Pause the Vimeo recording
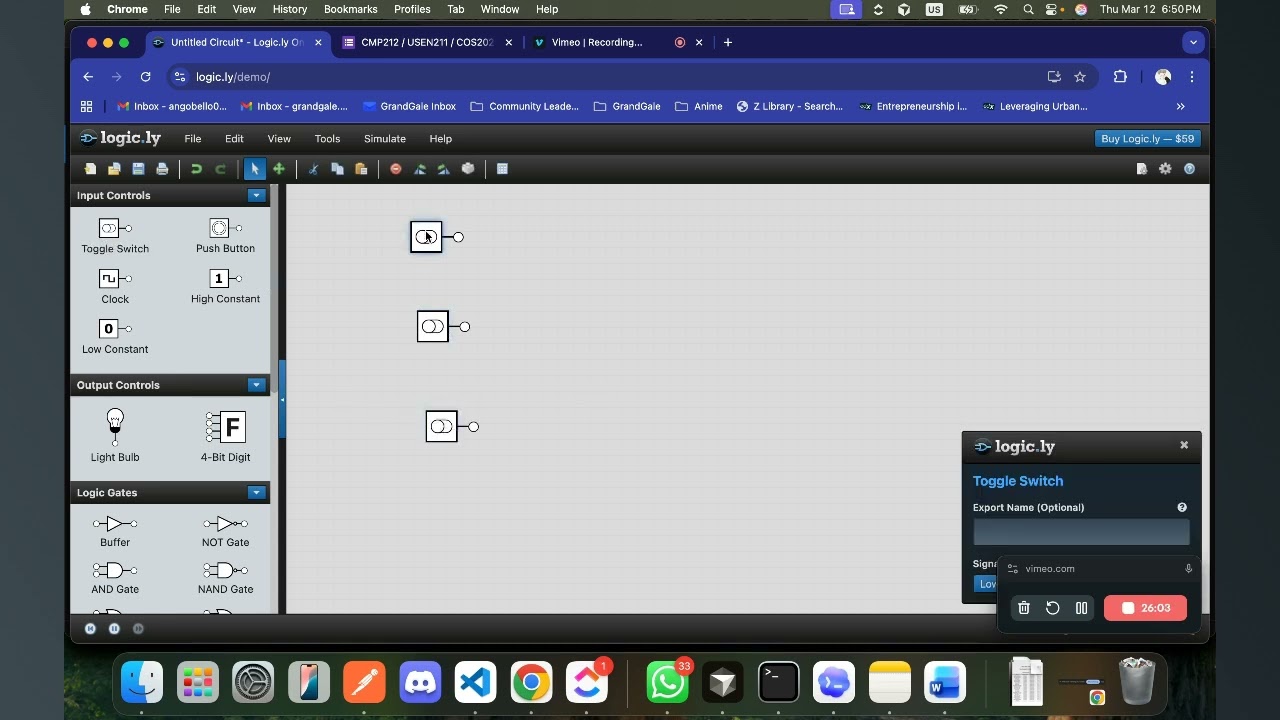Viewport: 1280px width, 720px height. 1081,608
